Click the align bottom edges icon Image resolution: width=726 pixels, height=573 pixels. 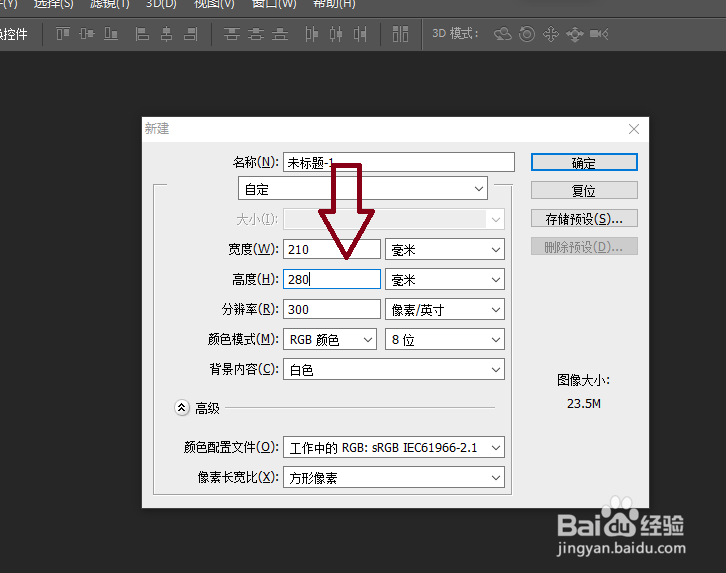pos(111,34)
